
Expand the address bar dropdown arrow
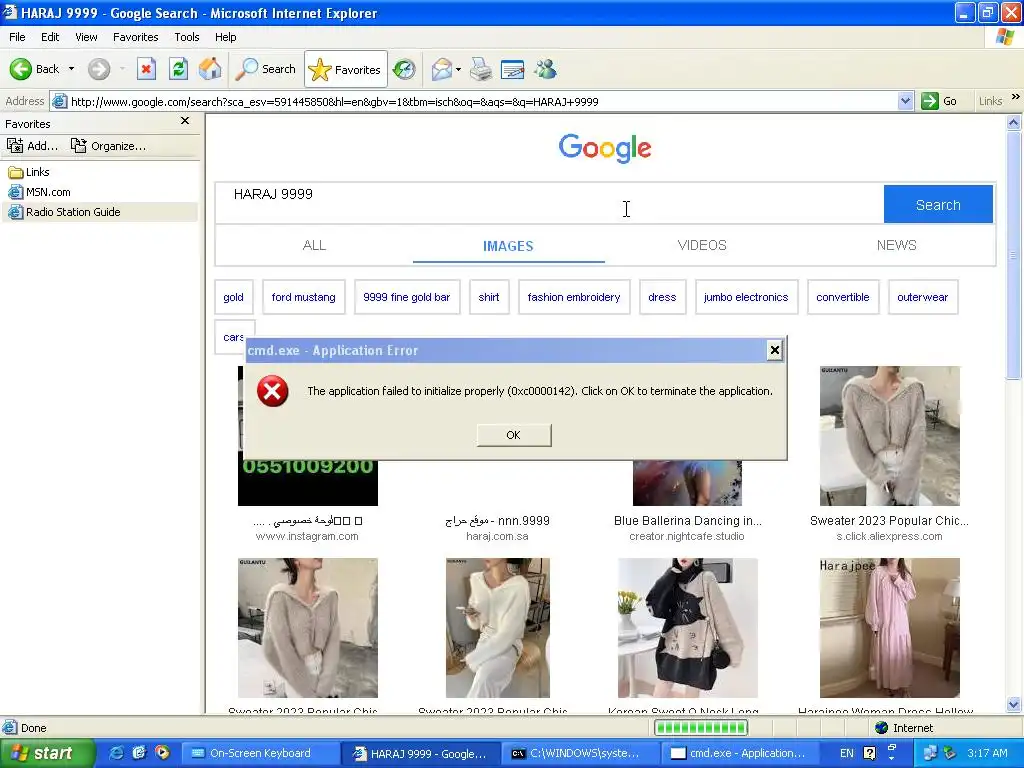coord(905,101)
